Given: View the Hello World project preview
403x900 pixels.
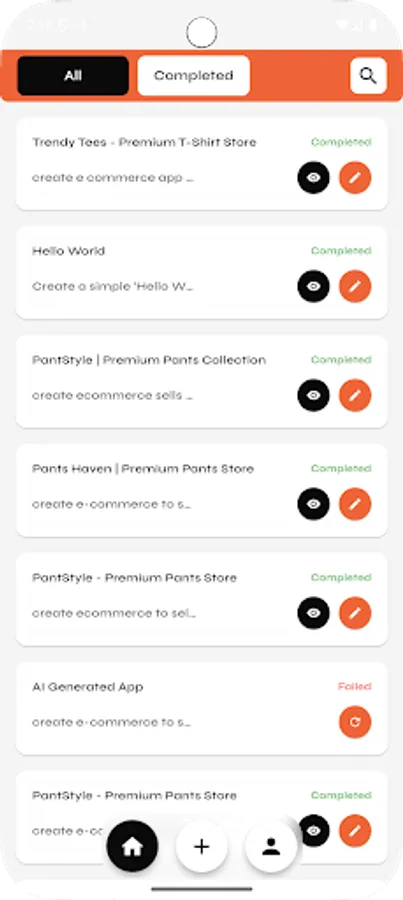Looking at the screenshot, I should (x=313, y=286).
